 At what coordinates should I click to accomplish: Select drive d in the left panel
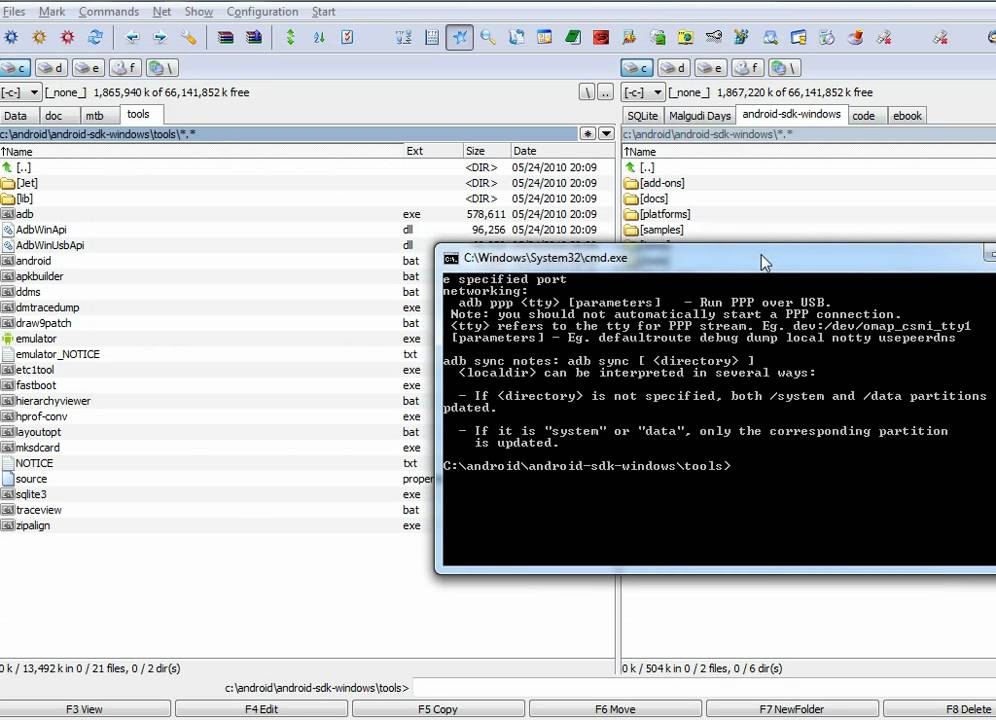tap(51, 67)
